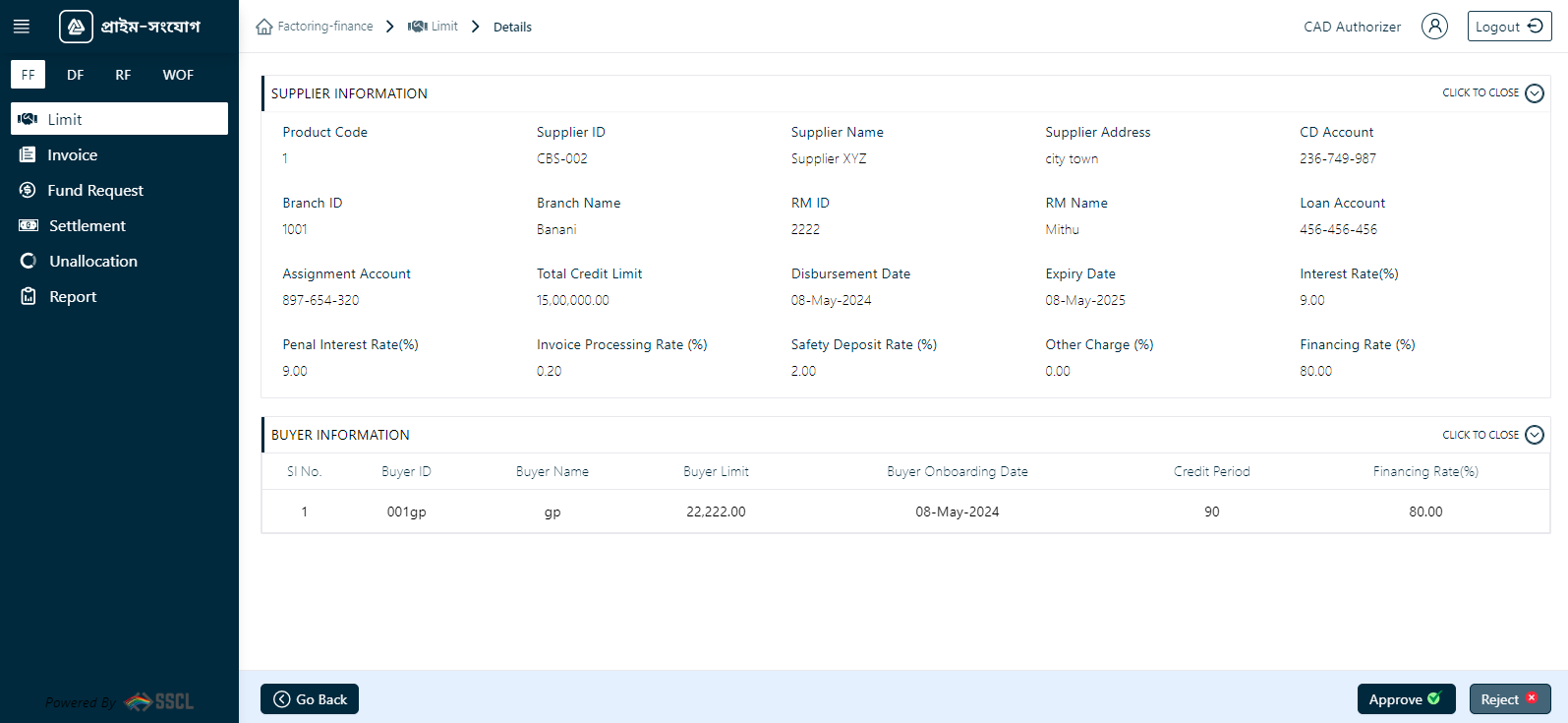This screenshot has width=1568, height=723.
Task: Click the Buyer Onboarding Date column header
Action: tap(958, 471)
